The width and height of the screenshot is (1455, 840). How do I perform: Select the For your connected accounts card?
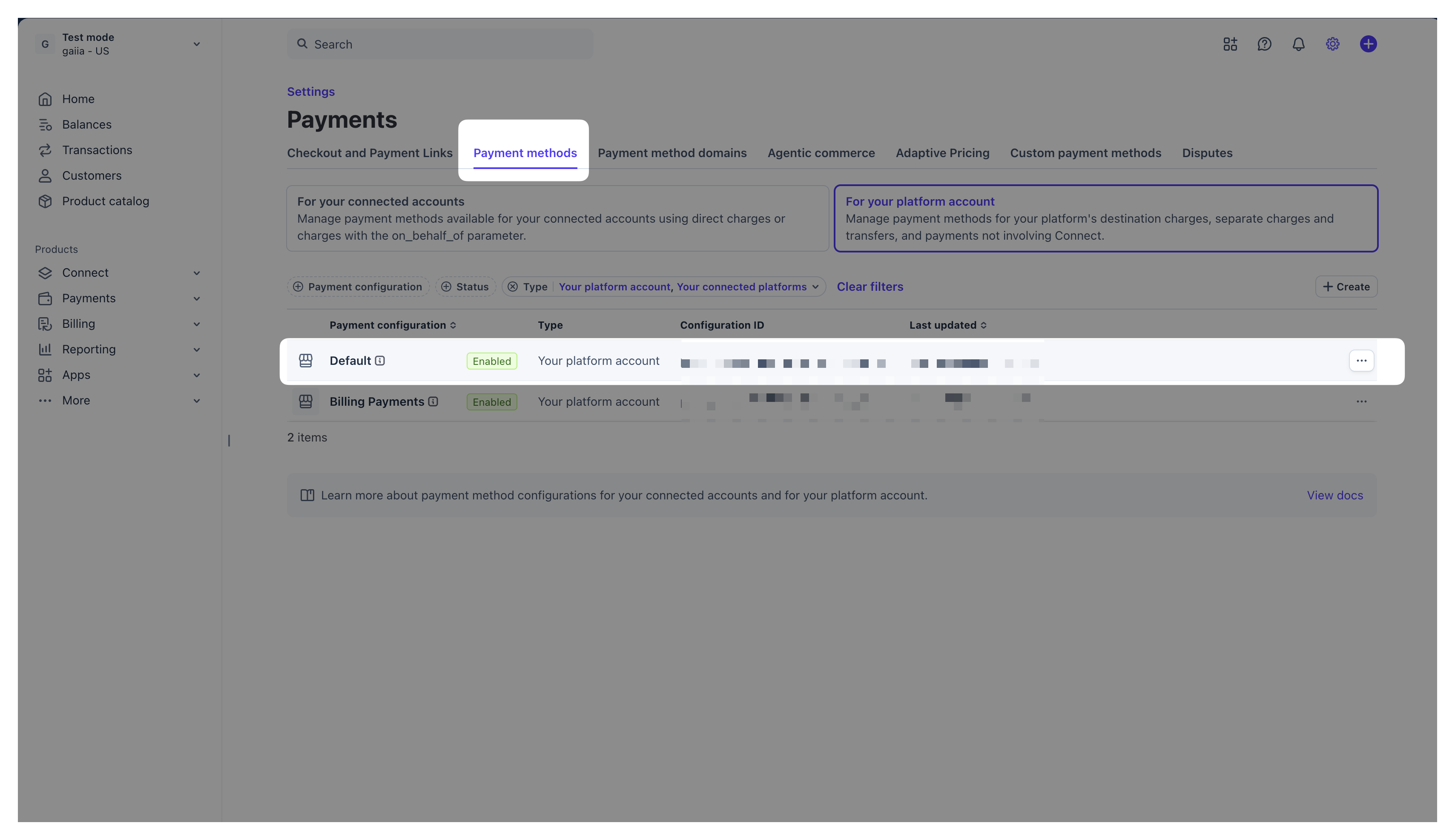[x=557, y=218]
